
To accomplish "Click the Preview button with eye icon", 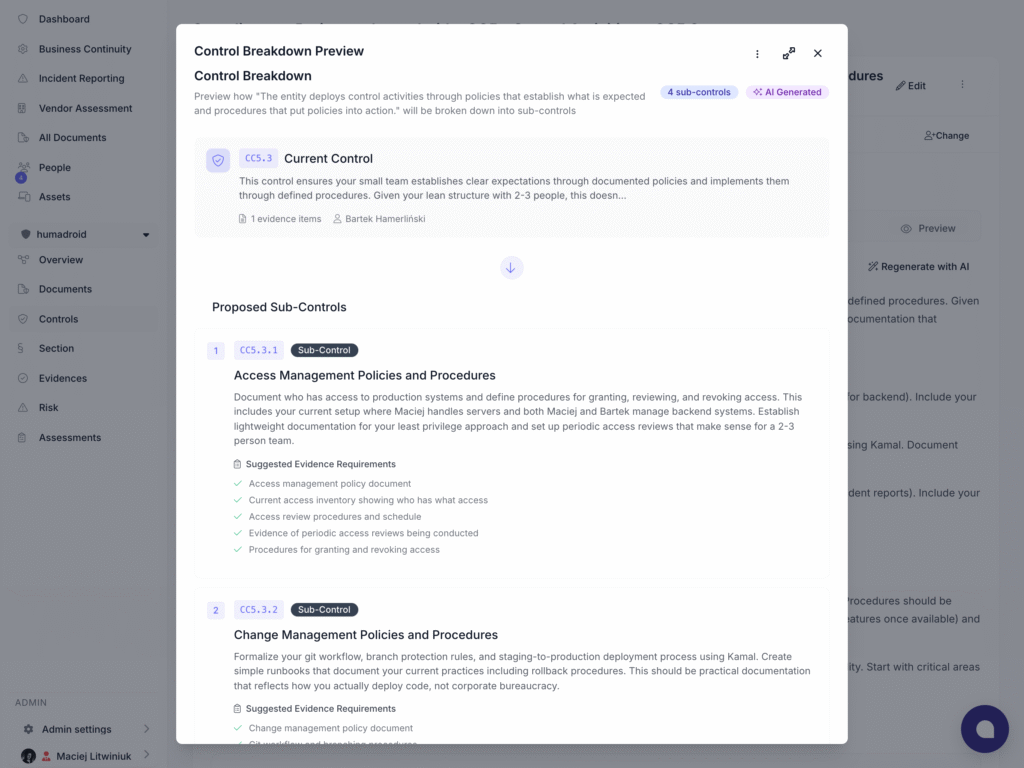I will coord(927,228).
